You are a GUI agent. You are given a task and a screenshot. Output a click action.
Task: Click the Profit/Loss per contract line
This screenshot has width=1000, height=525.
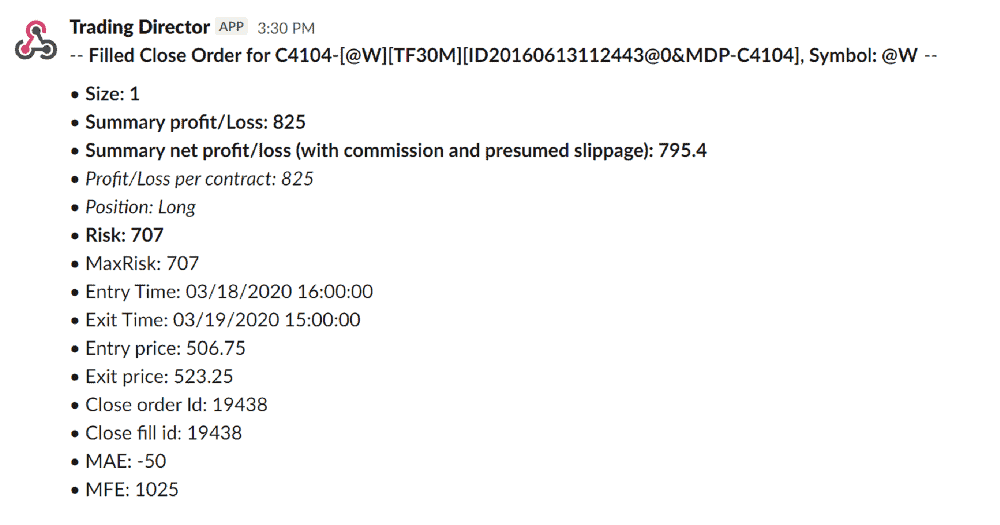click(x=199, y=179)
